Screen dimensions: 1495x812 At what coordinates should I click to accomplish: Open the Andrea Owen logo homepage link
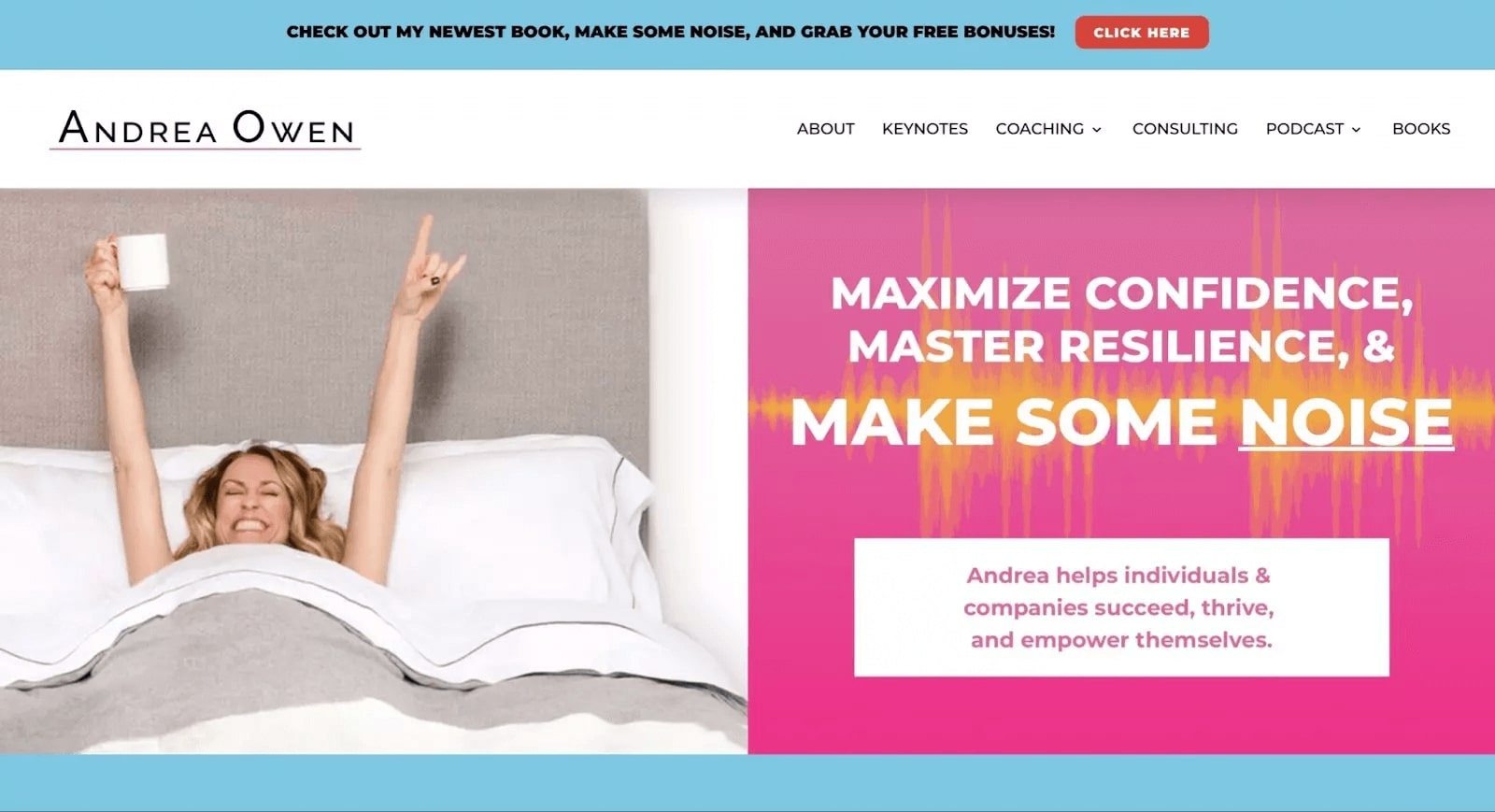205,129
